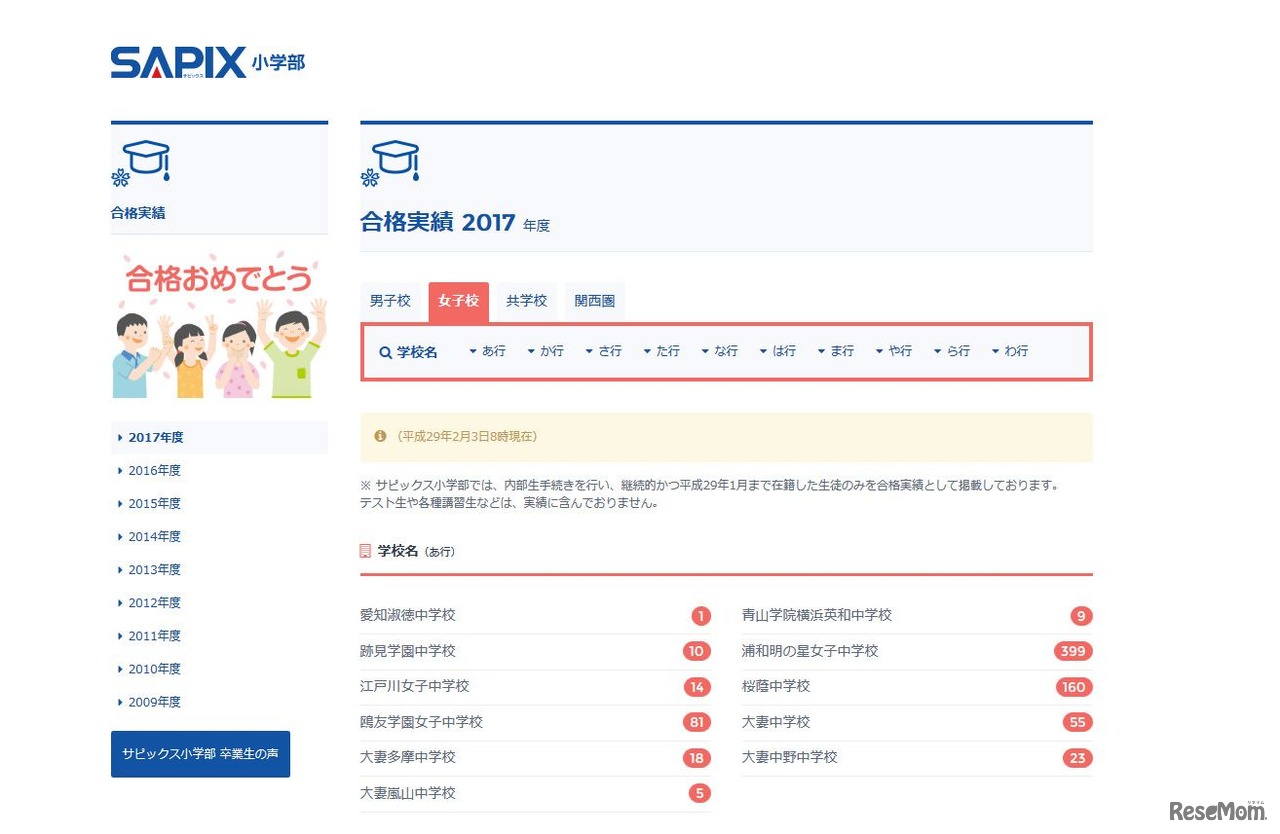Expand the 2013年度 sidebar entry
1280x834 pixels.
[x=154, y=569]
